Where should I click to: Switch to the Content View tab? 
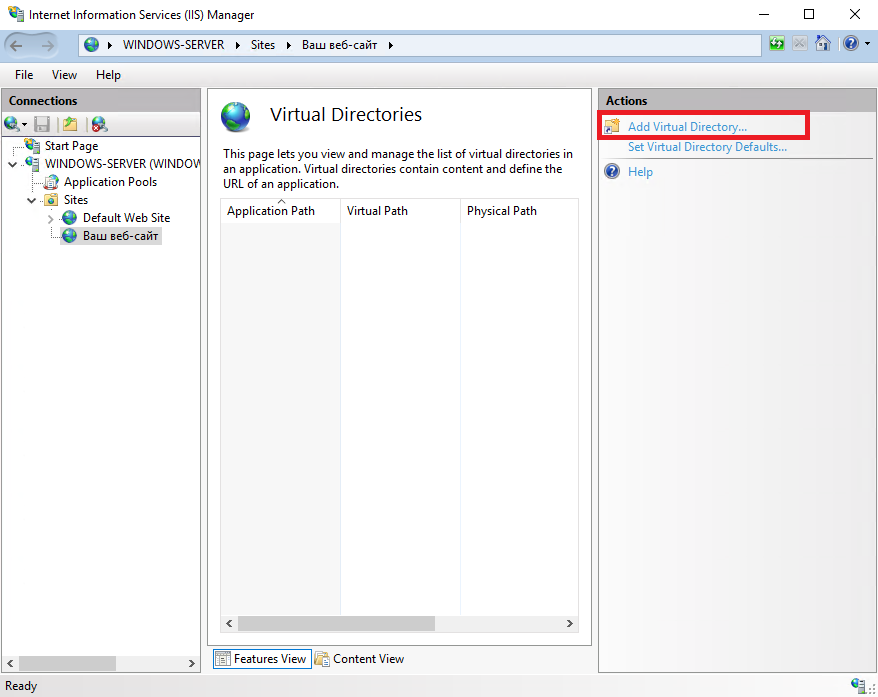[x=359, y=659]
